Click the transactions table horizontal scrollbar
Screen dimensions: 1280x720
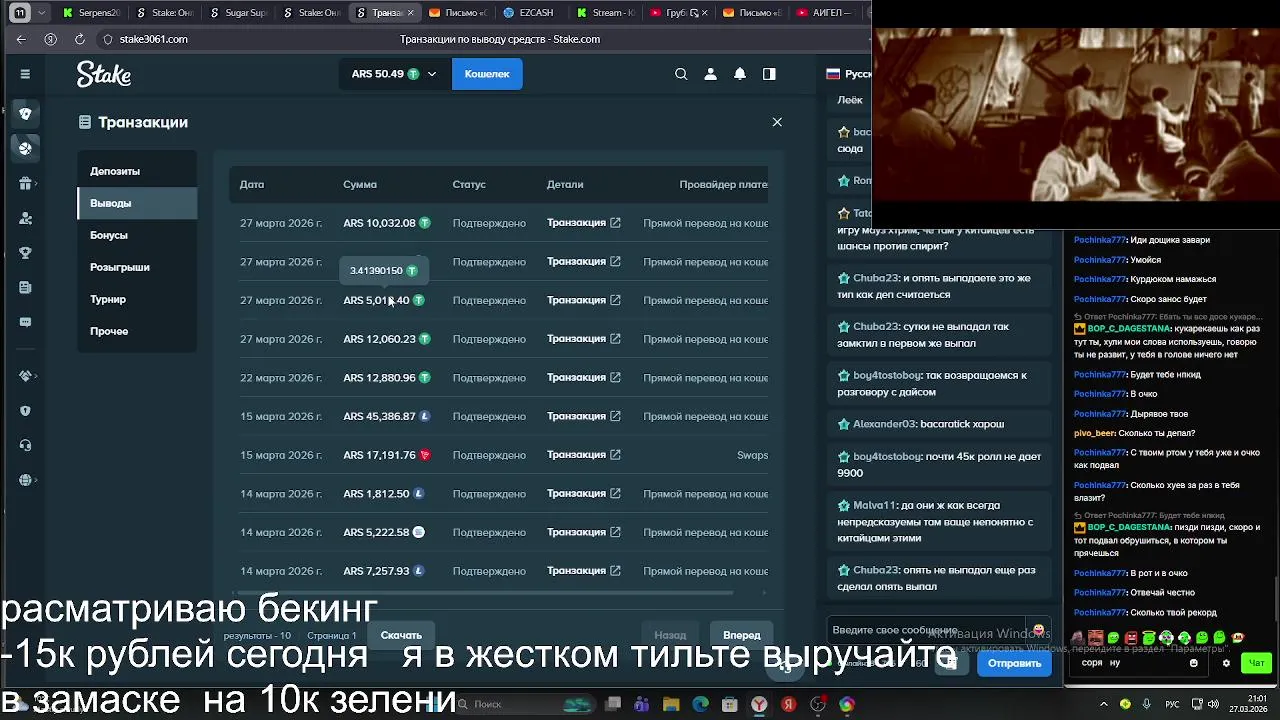pos(485,594)
